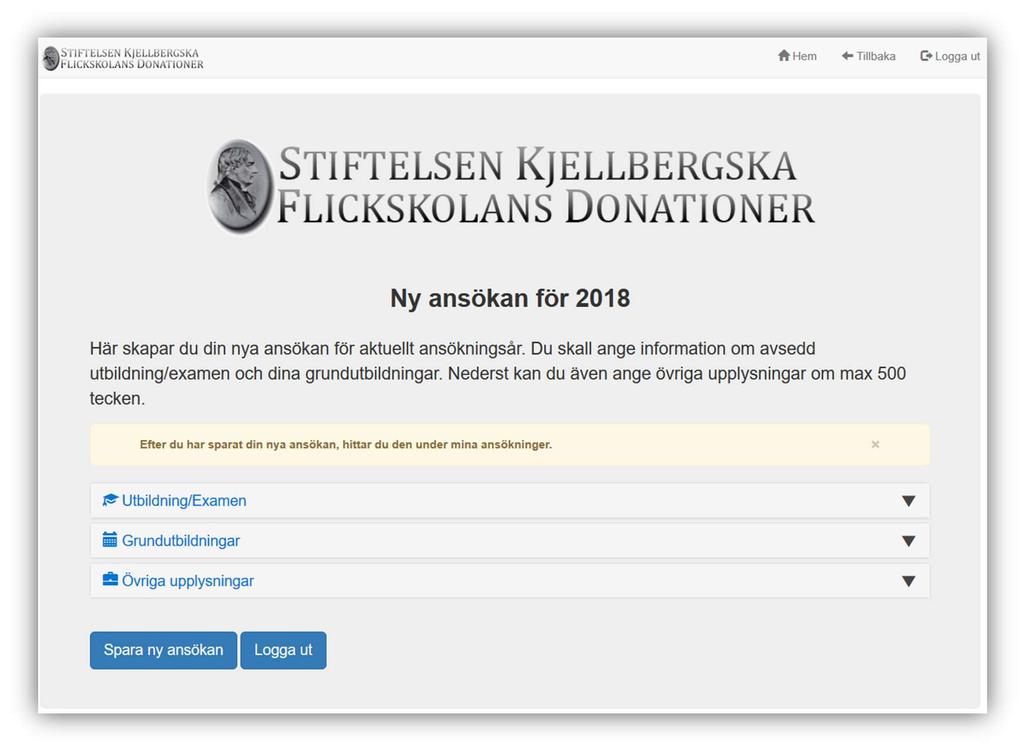The width and height of the screenshot is (1024, 751).
Task: Click the Tillbaka back link
Action: click(868, 56)
